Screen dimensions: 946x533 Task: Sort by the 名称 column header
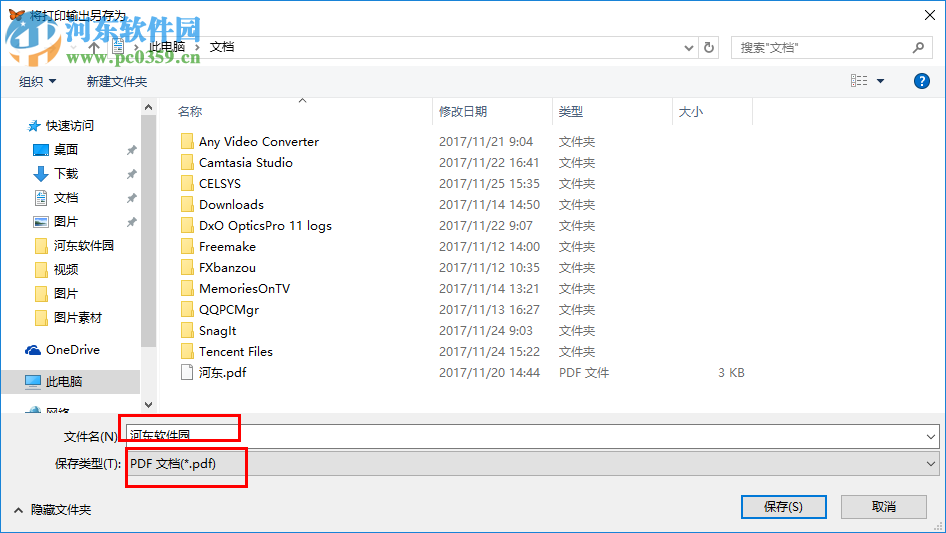pos(190,111)
